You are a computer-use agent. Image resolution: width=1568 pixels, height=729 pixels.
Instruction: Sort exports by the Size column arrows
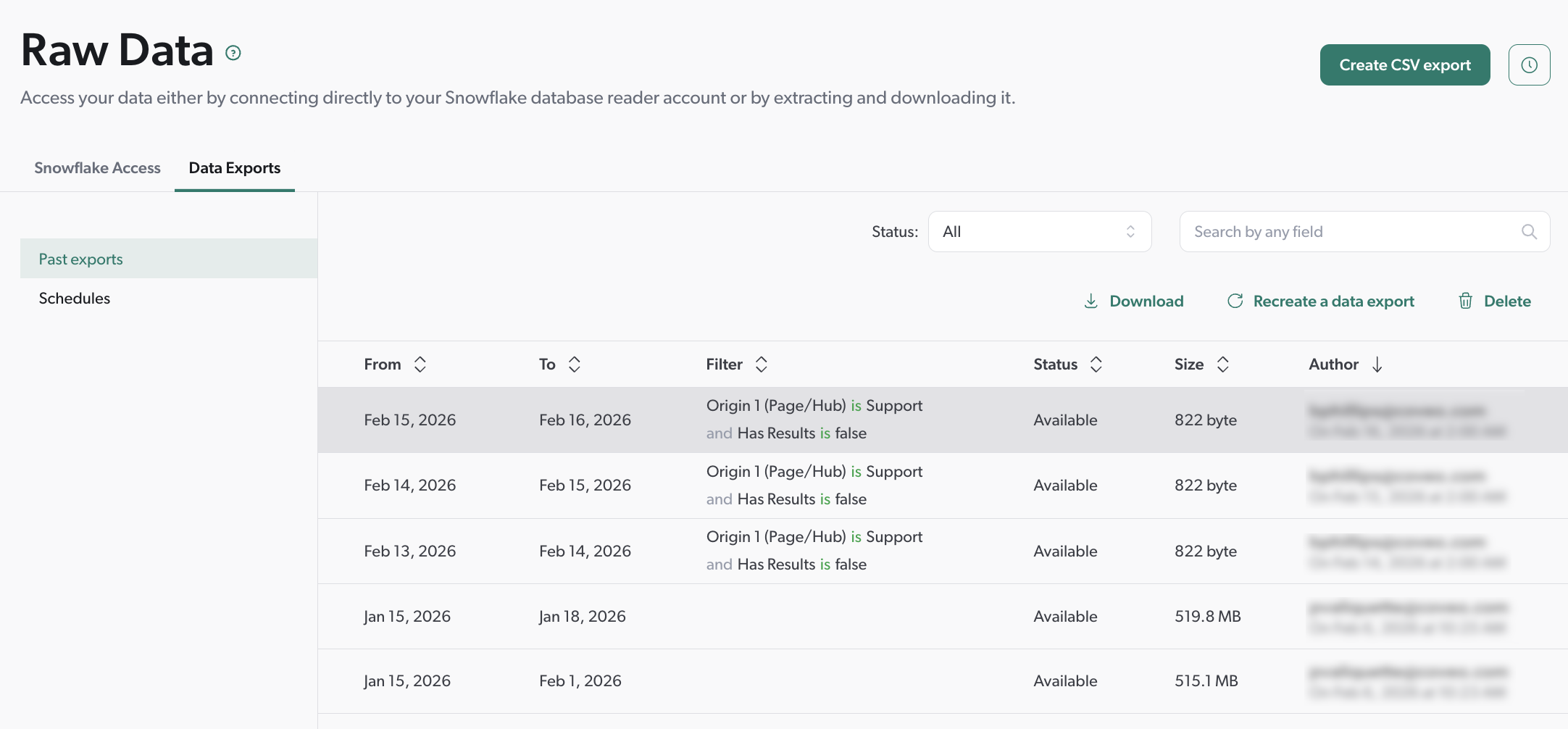coord(1224,364)
